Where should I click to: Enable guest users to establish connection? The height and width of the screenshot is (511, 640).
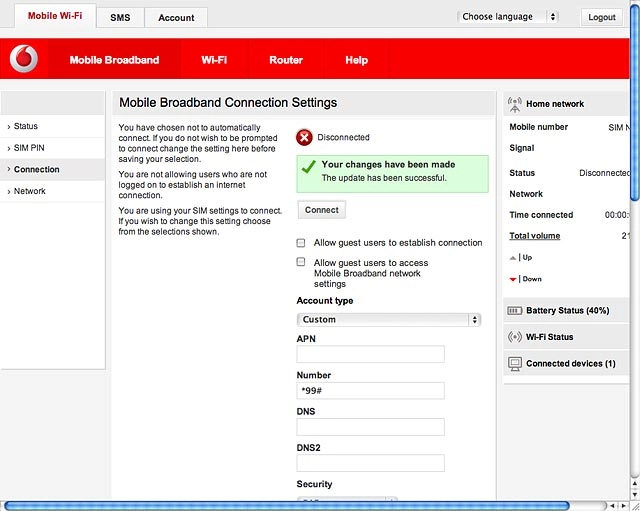(x=301, y=243)
